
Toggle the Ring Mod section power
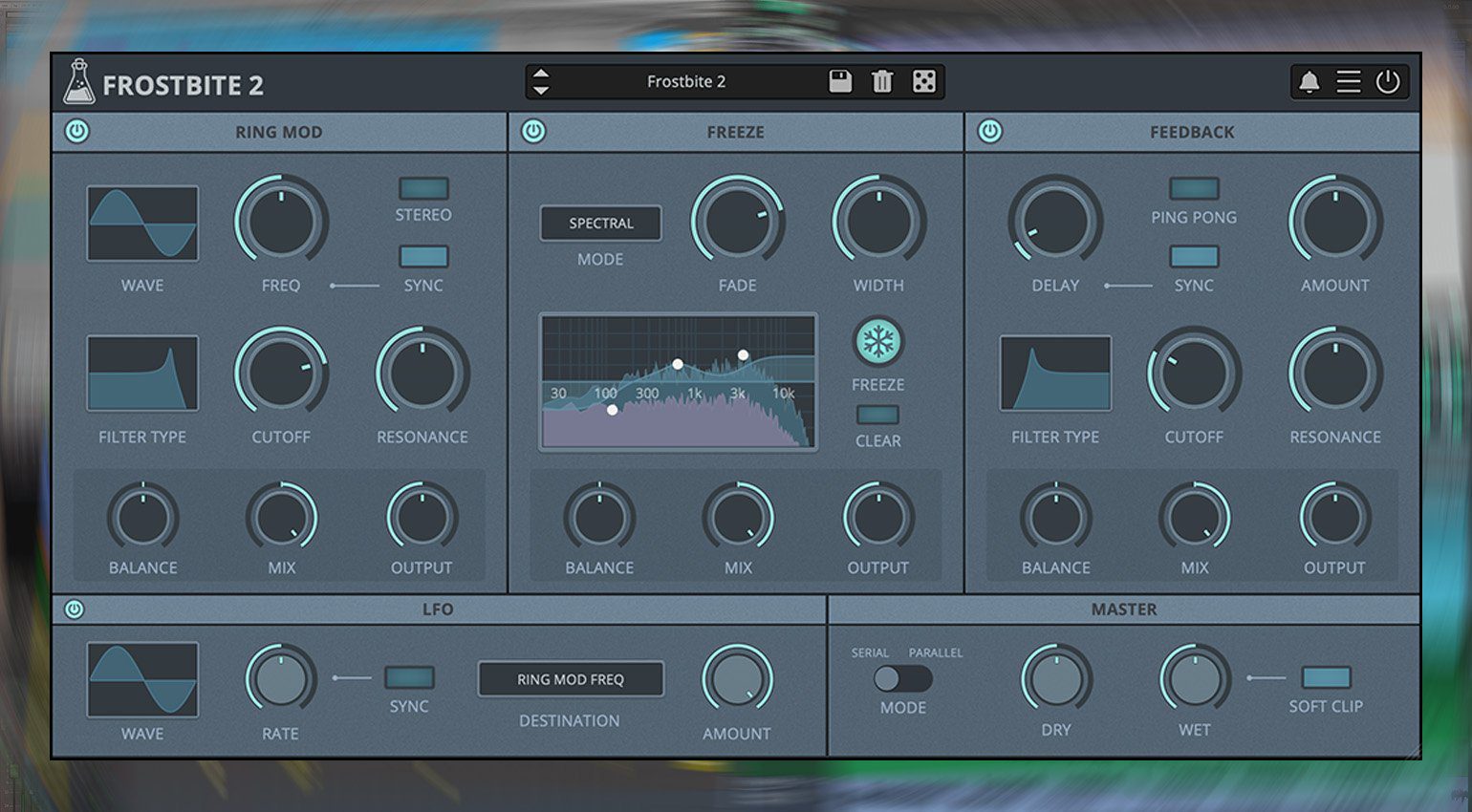point(77,132)
